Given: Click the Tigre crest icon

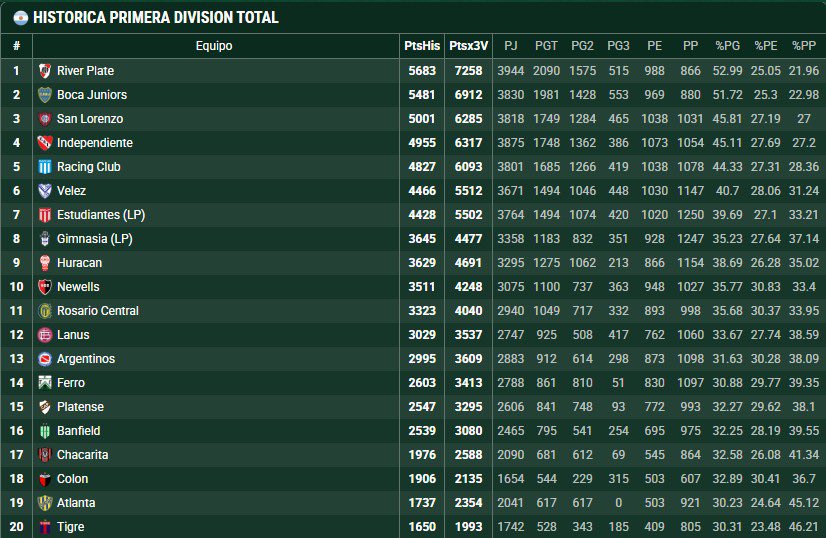Looking at the screenshot, I should click(x=45, y=527).
